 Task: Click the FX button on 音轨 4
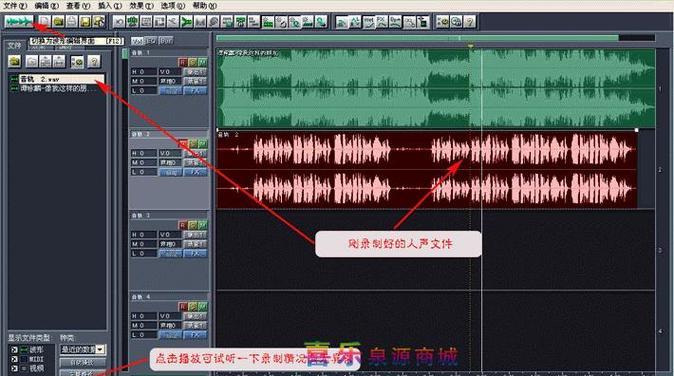[x=195, y=335]
